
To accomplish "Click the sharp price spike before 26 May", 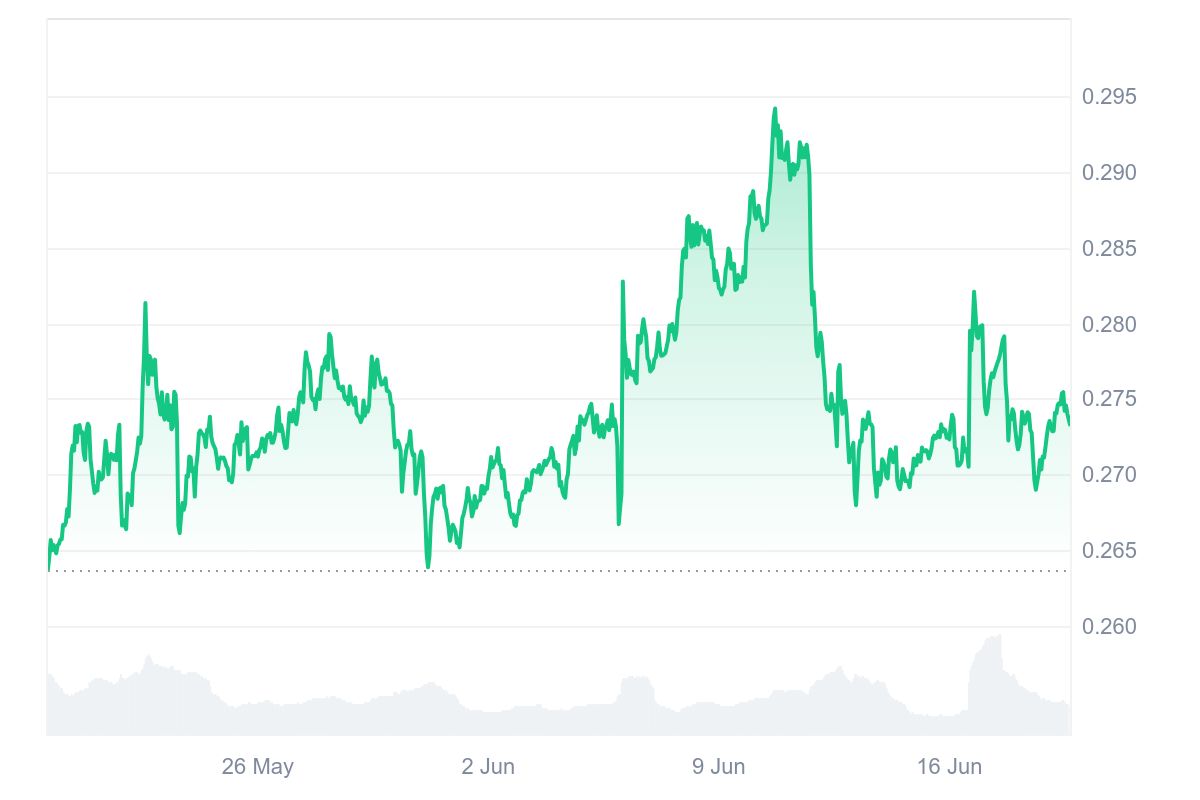I will tap(145, 303).
